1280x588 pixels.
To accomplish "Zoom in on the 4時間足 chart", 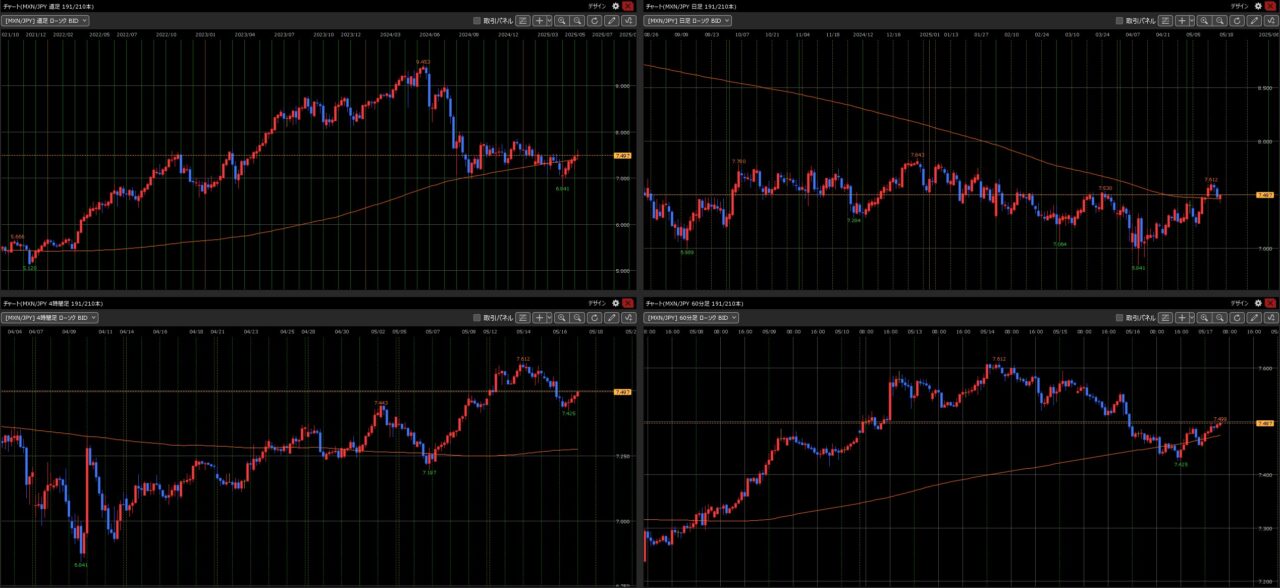I will 562,317.
